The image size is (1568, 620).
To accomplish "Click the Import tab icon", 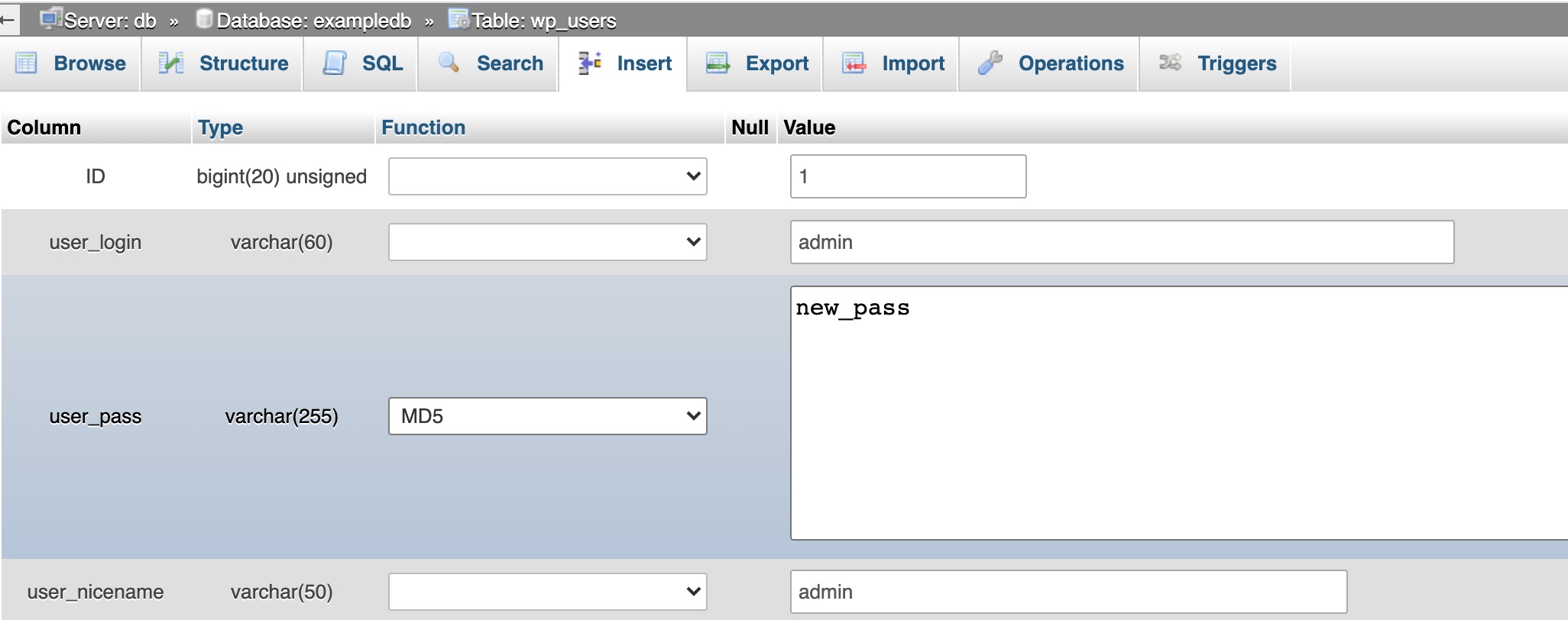I will click(x=854, y=63).
